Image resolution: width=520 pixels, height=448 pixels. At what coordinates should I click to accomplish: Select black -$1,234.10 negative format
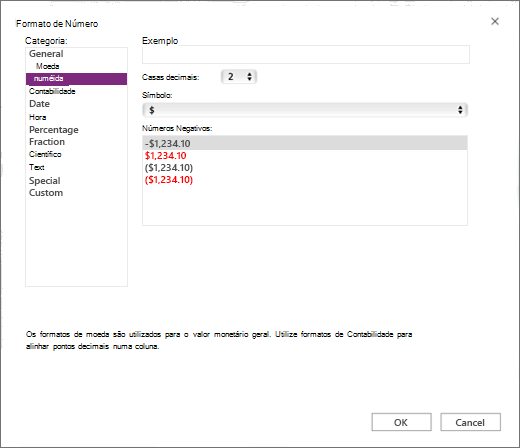305,143
